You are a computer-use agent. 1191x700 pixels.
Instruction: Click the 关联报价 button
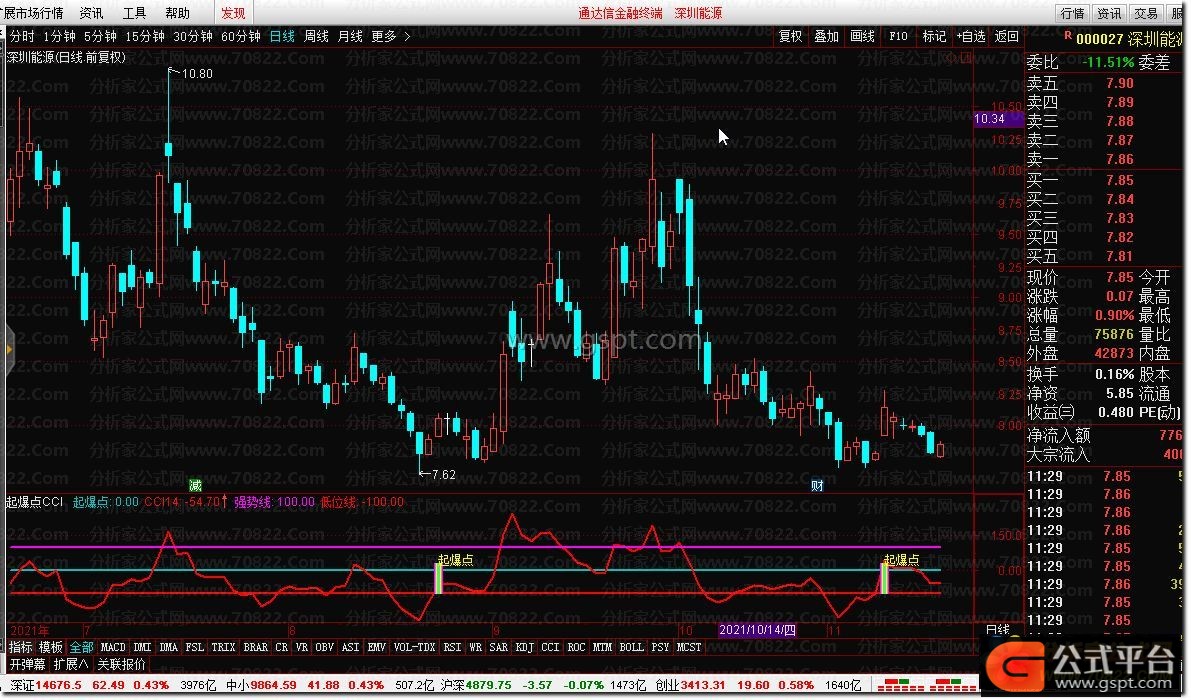point(122,664)
